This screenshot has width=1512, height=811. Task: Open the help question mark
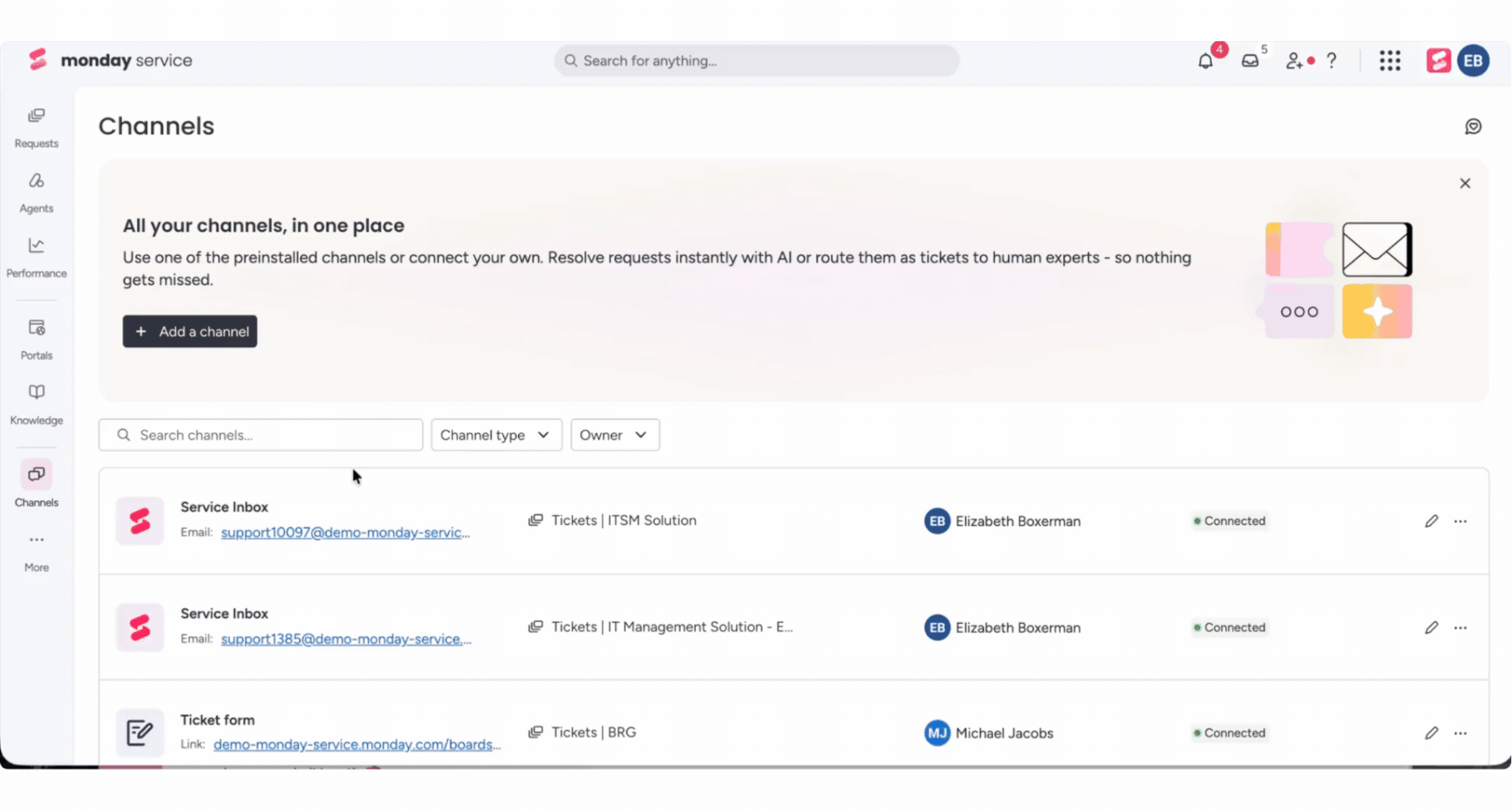1331,61
